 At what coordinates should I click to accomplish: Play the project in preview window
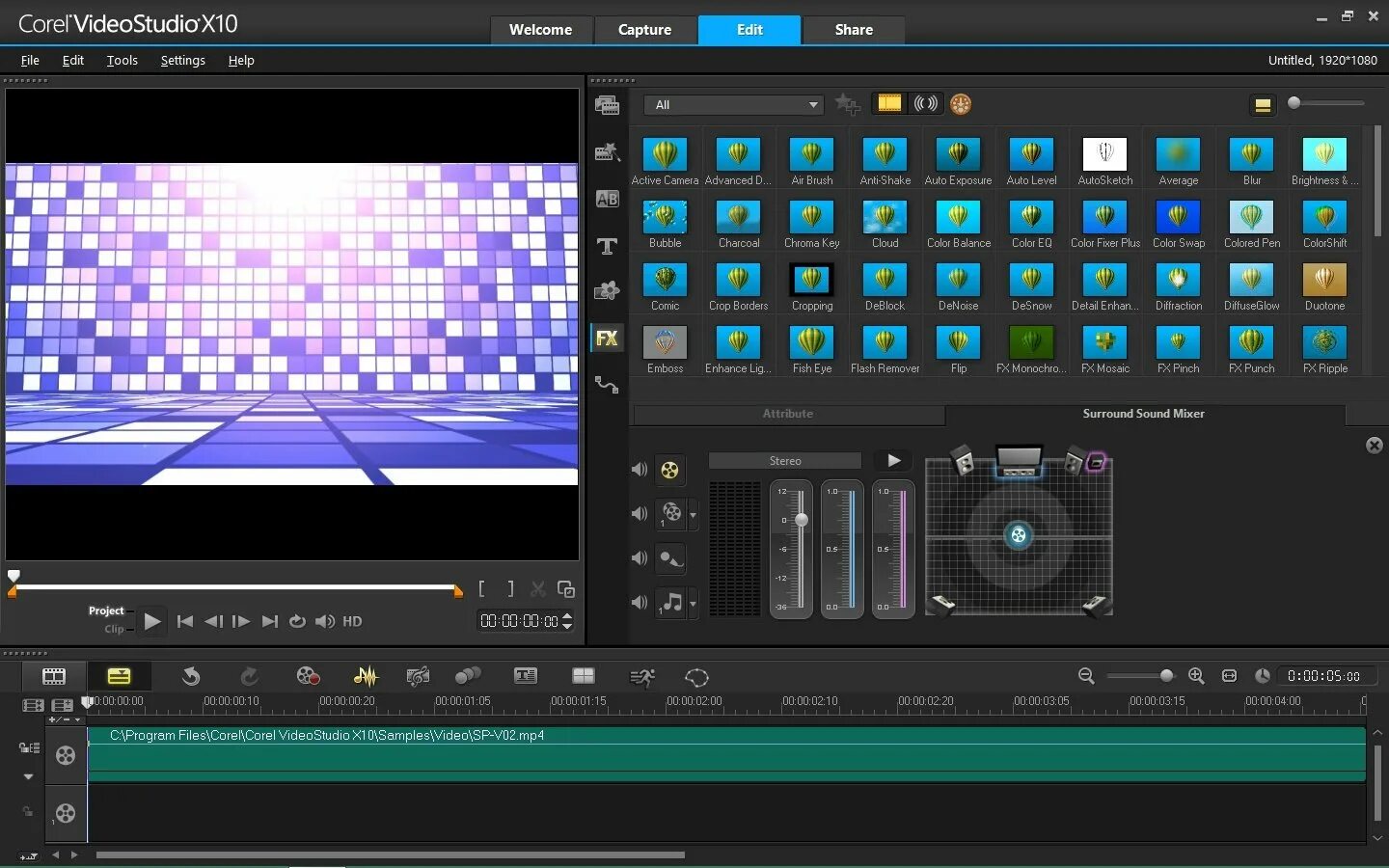(152, 621)
